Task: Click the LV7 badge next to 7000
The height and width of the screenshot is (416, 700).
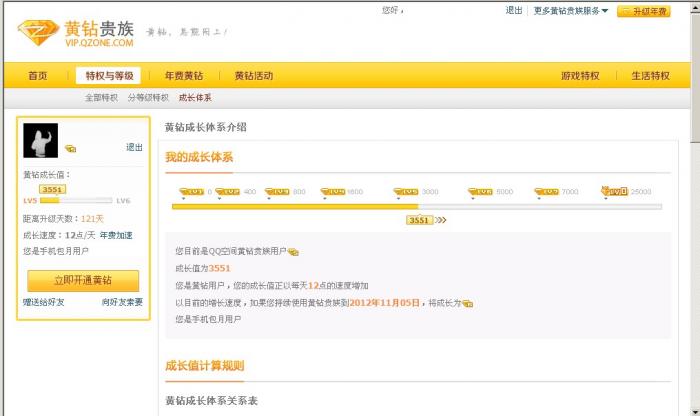Action: click(547, 192)
